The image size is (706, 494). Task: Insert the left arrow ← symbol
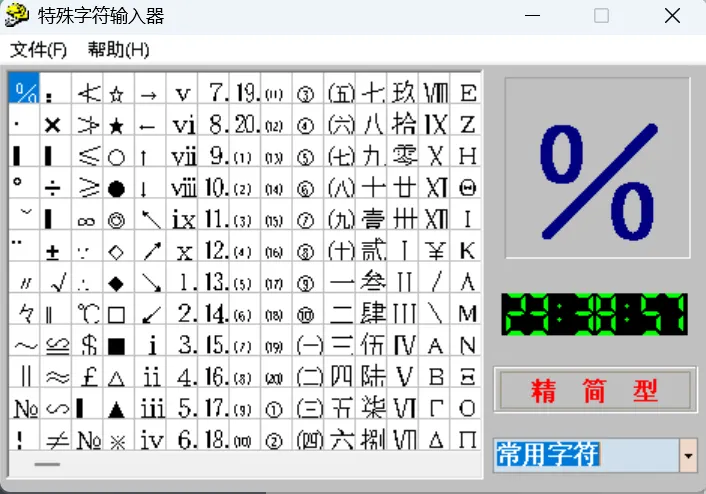click(x=150, y=119)
